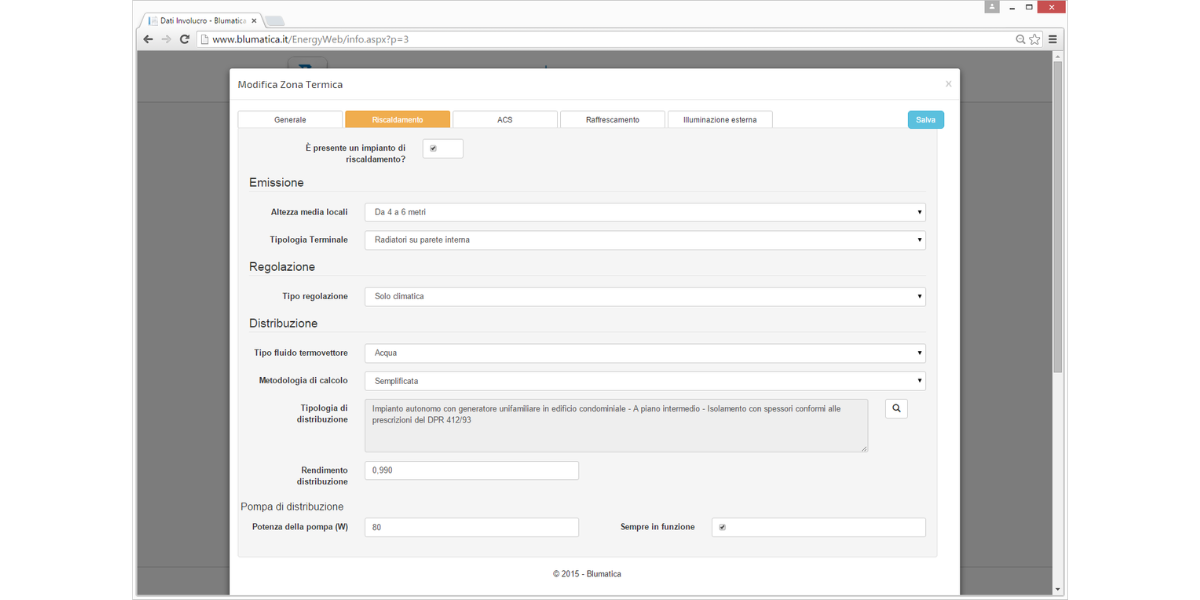Click the Rendimento distribuzione input field
Viewport: 1200px width, 600px height.
click(471, 470)
